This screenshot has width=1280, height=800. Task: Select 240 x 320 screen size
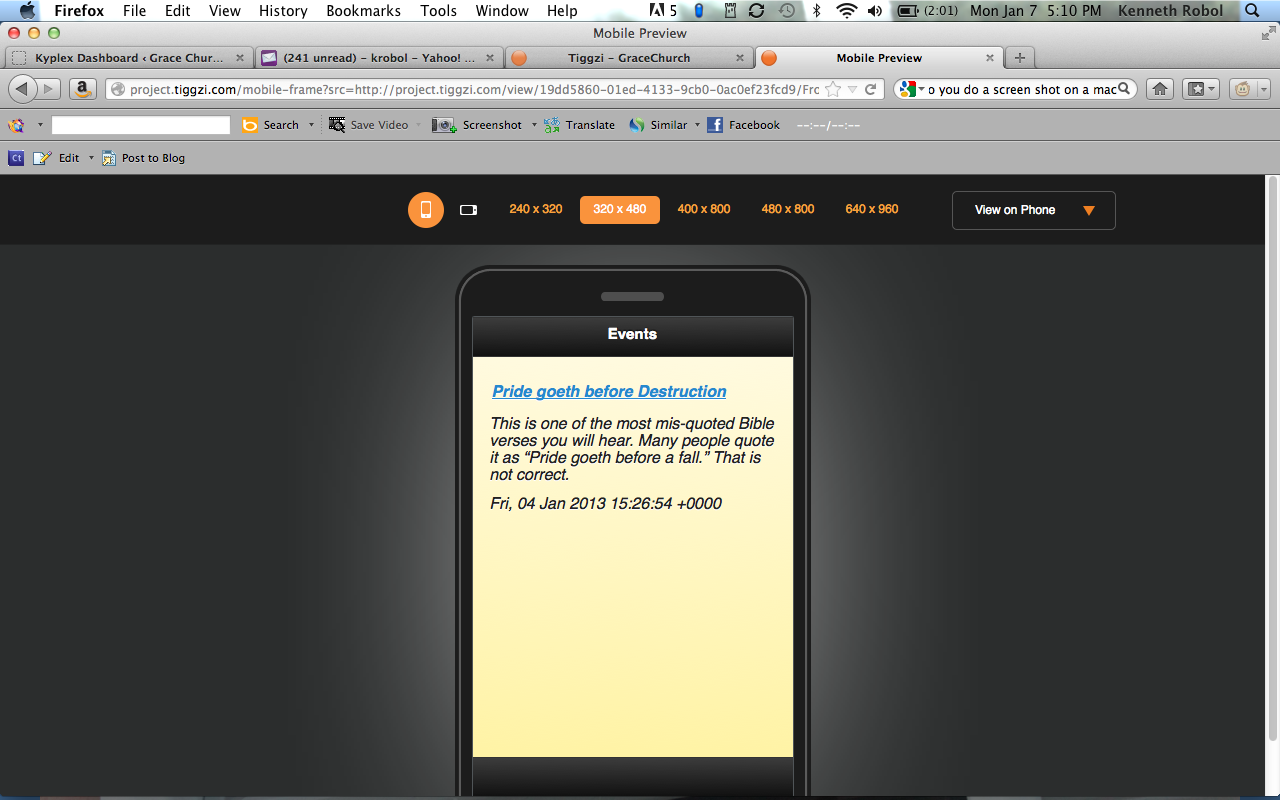pos(535,209)
